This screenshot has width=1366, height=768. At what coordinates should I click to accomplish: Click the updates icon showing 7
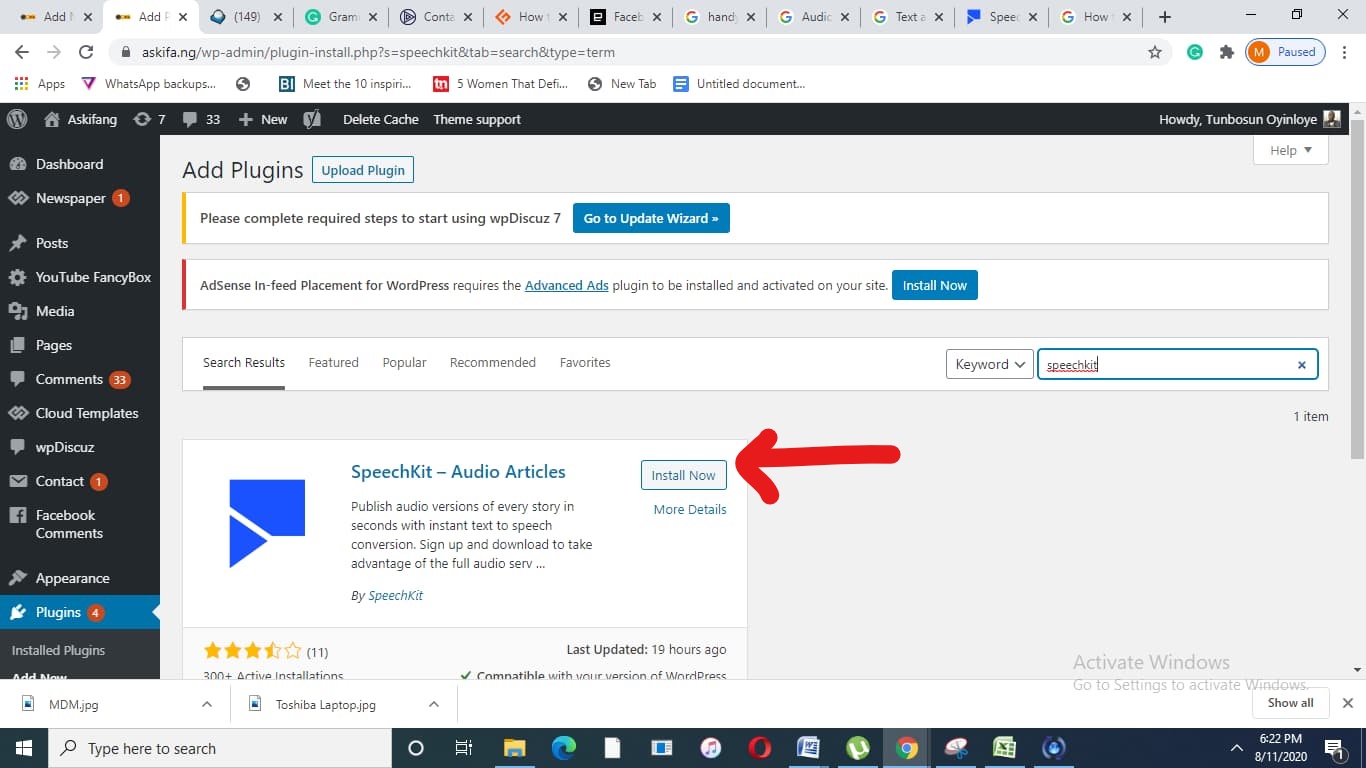[x=148, y=119]
